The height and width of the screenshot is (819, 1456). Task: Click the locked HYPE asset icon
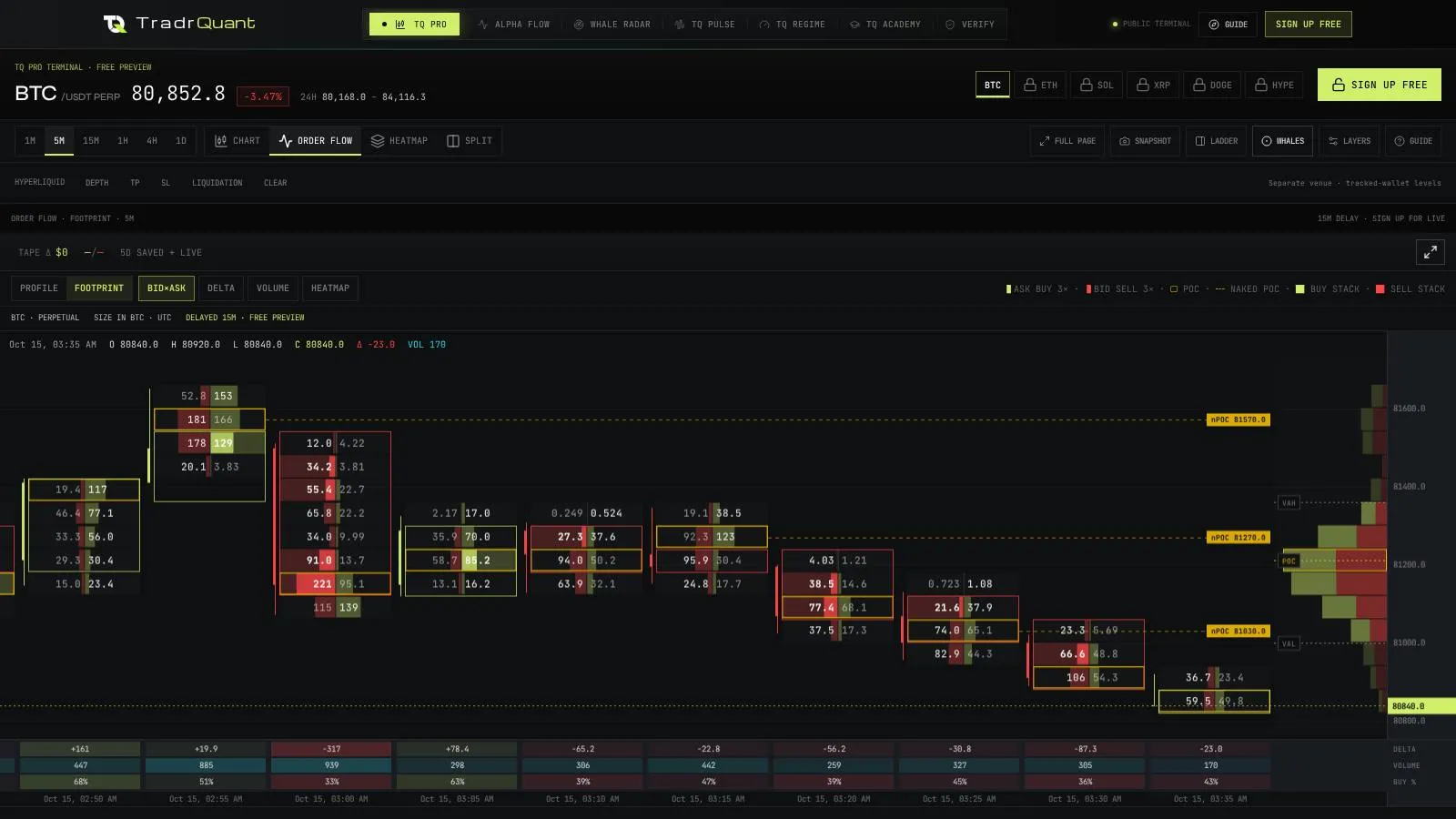pyautogui.click(x=1261, y=85)
